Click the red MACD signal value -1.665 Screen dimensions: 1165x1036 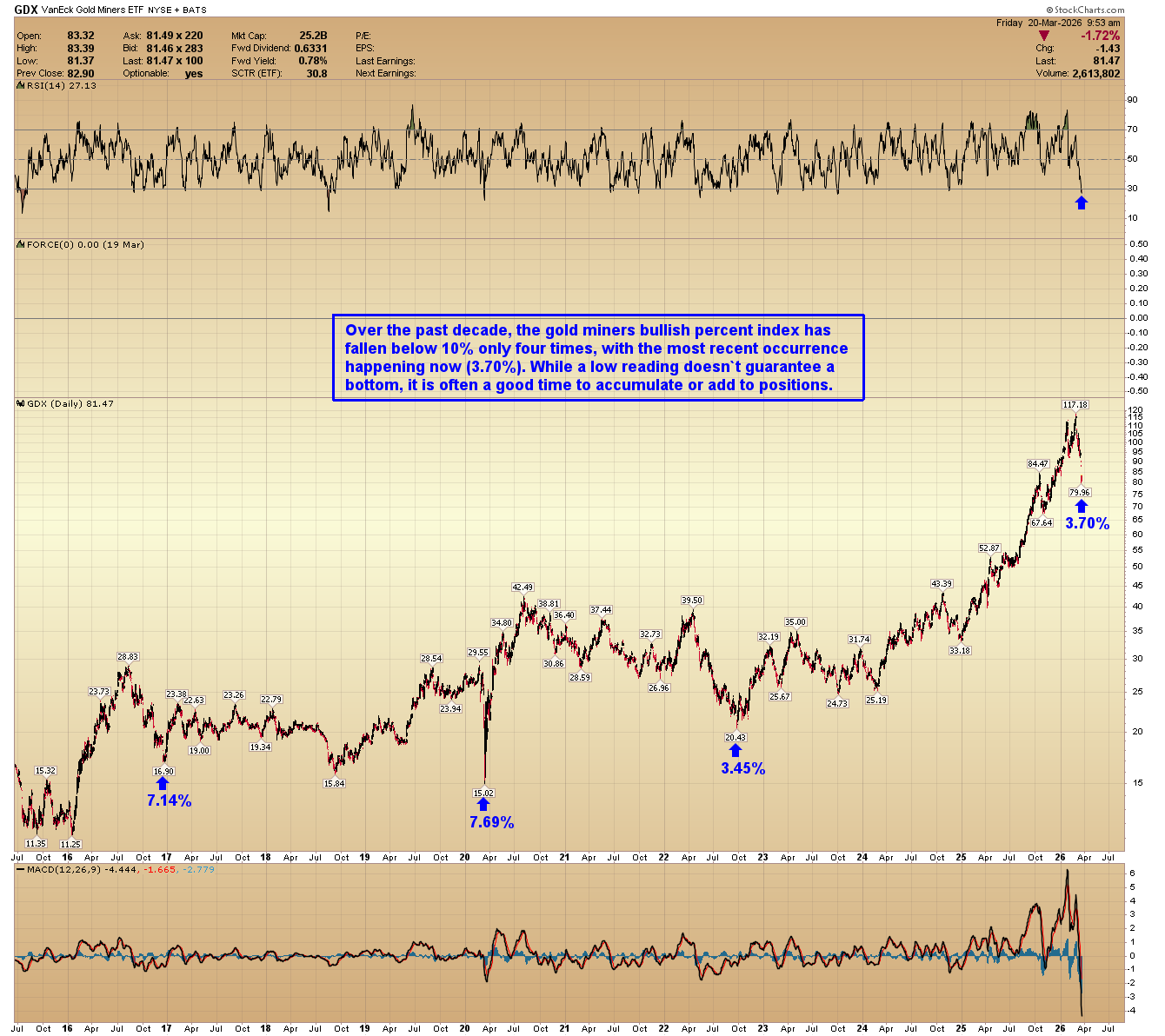pos(159,869)
